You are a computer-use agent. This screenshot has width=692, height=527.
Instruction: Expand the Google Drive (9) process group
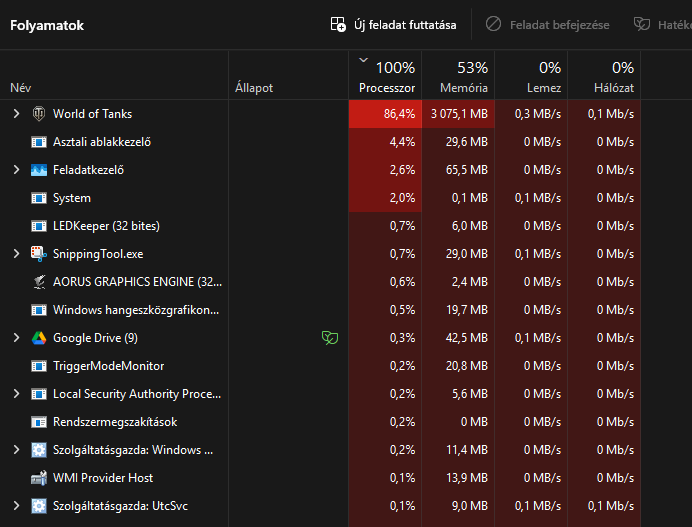(16, 338)
